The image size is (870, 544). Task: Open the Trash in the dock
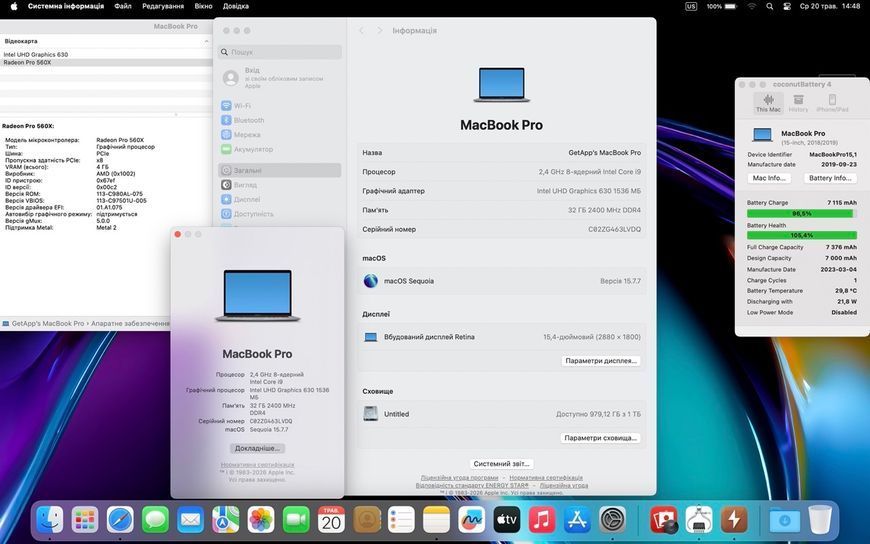tap(820, 521)
